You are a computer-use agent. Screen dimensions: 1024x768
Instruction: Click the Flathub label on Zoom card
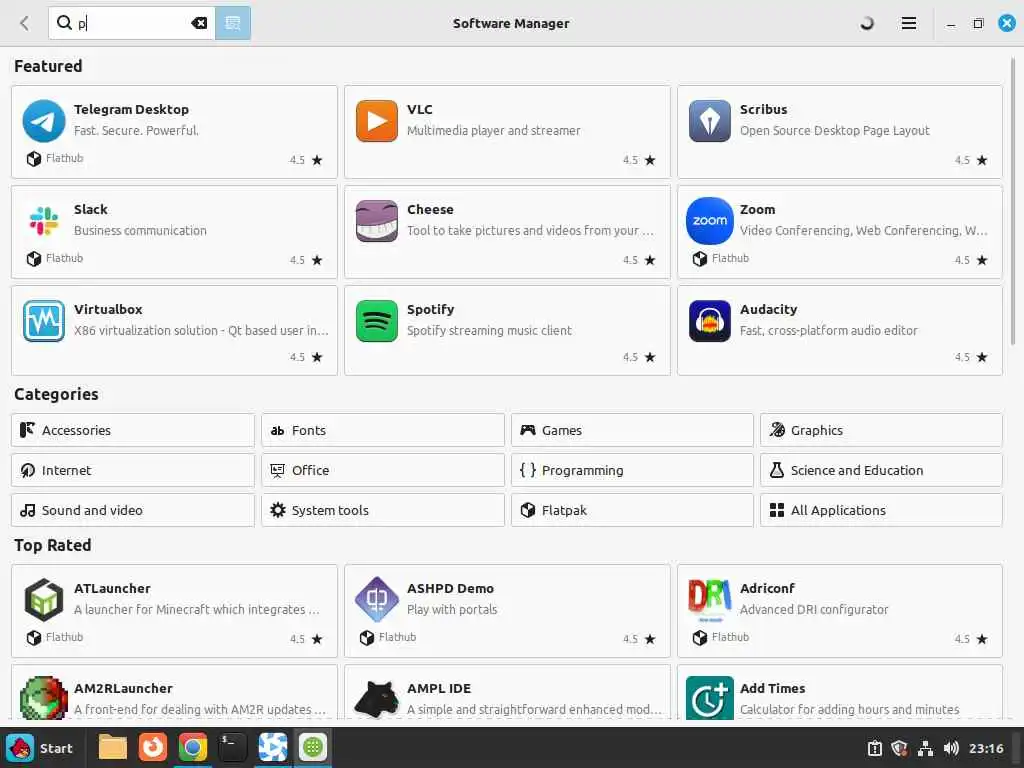point(730,258)
